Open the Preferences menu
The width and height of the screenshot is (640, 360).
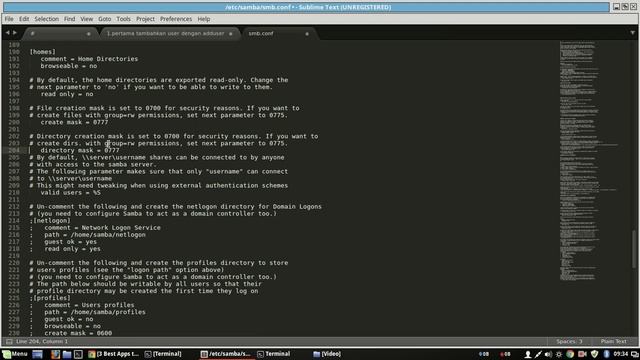[176, 19]
